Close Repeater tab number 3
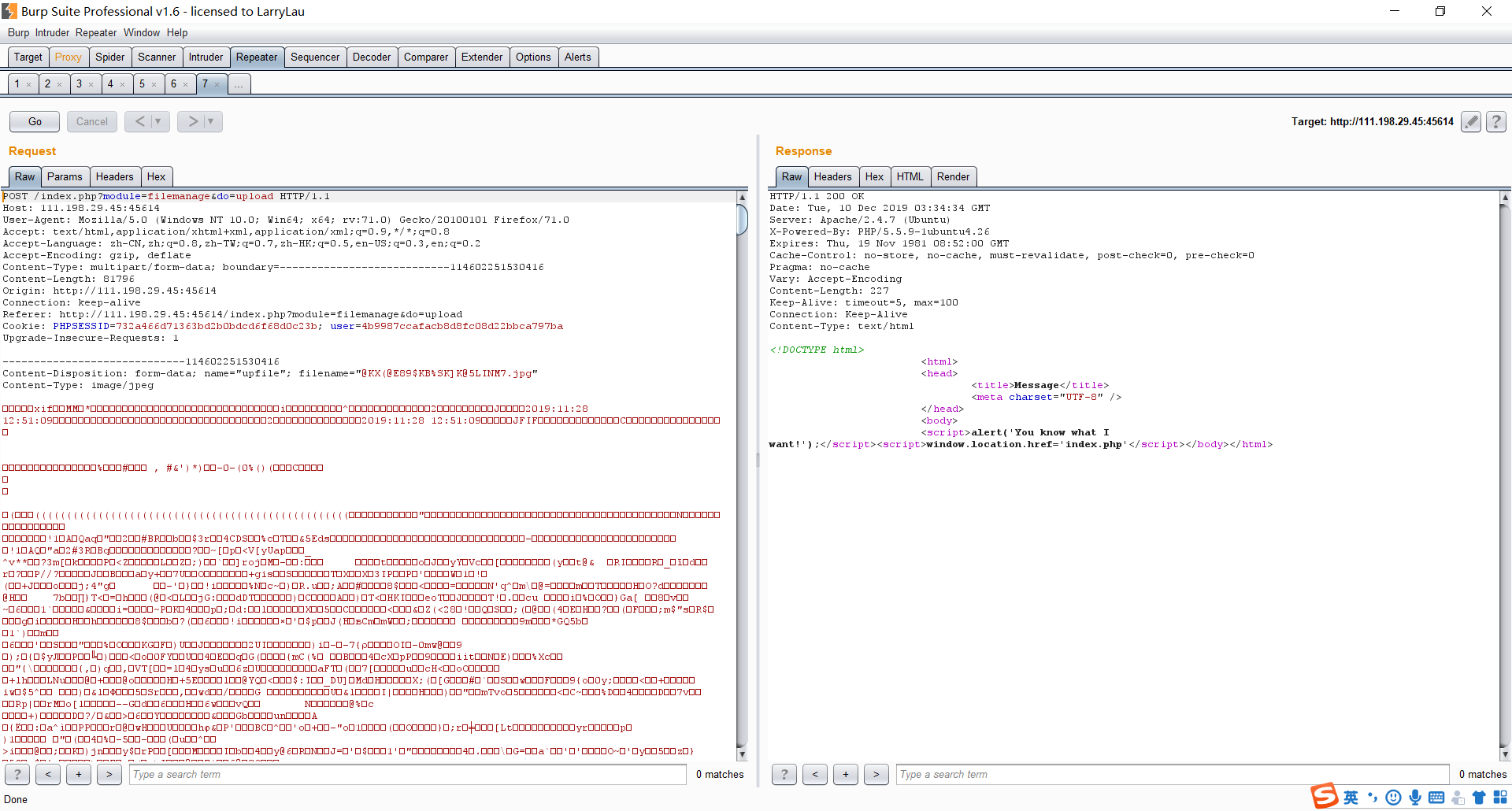The image size is (1512, 811). (x=91, y=84)
